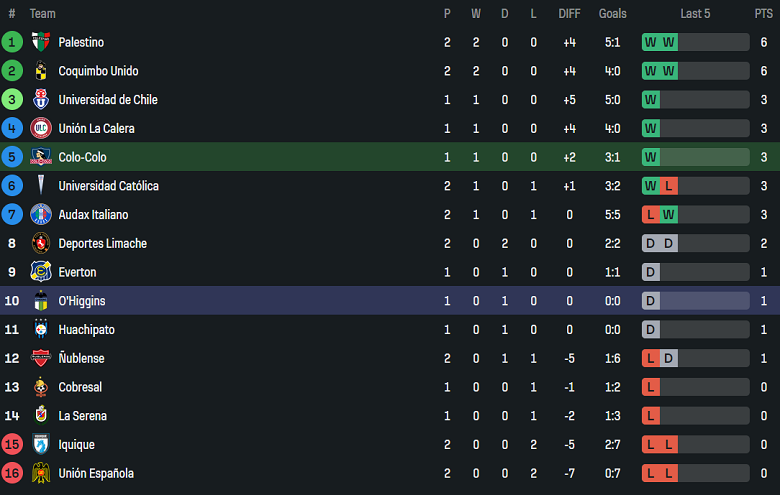Click Ñublense's red L result badge
This screenshot has width=780, height=495.
coord(651,358)
